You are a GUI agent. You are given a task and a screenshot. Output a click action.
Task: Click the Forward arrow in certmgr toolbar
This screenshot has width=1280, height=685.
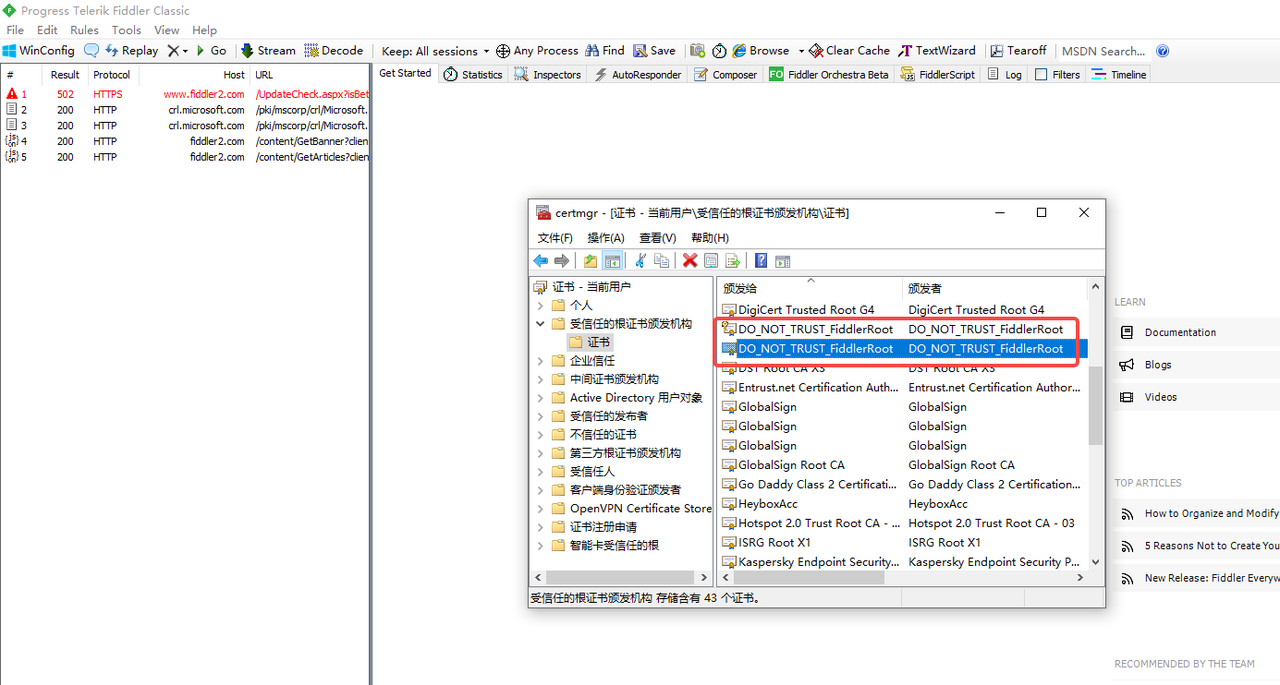point(561,261)
